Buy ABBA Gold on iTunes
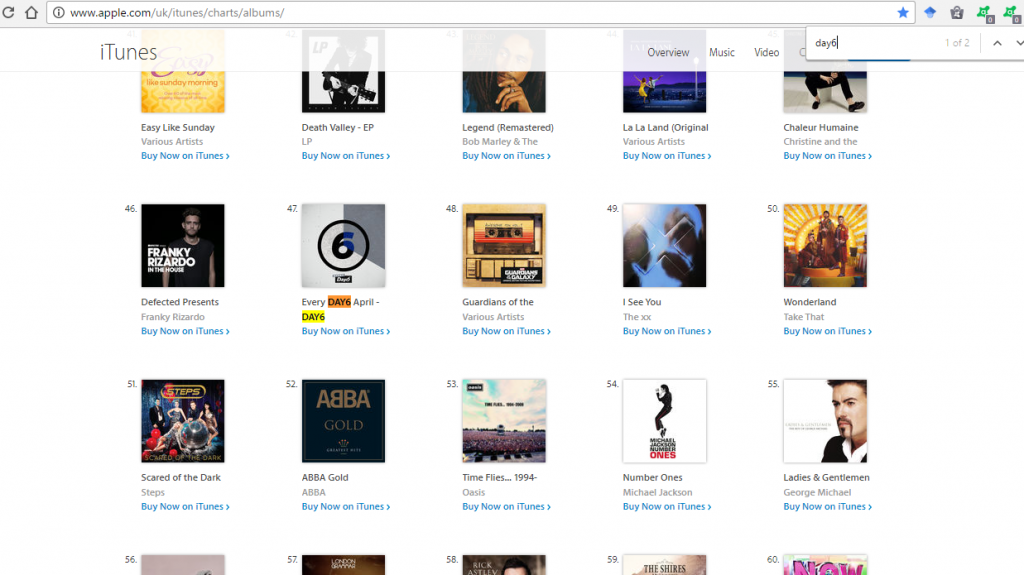1024x575 pixels. [346, 506]
